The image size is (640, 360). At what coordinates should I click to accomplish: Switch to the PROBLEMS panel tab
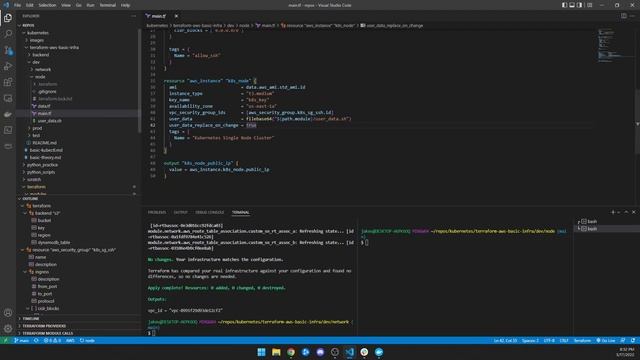pyautogui.click(x=157, y=212)
